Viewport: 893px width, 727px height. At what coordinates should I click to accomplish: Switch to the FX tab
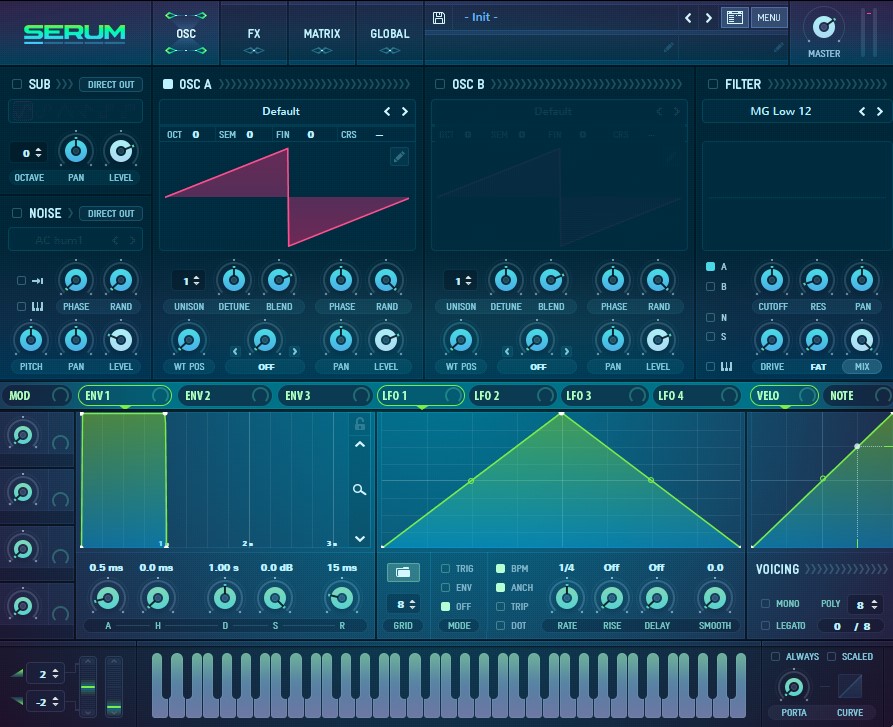254,34
